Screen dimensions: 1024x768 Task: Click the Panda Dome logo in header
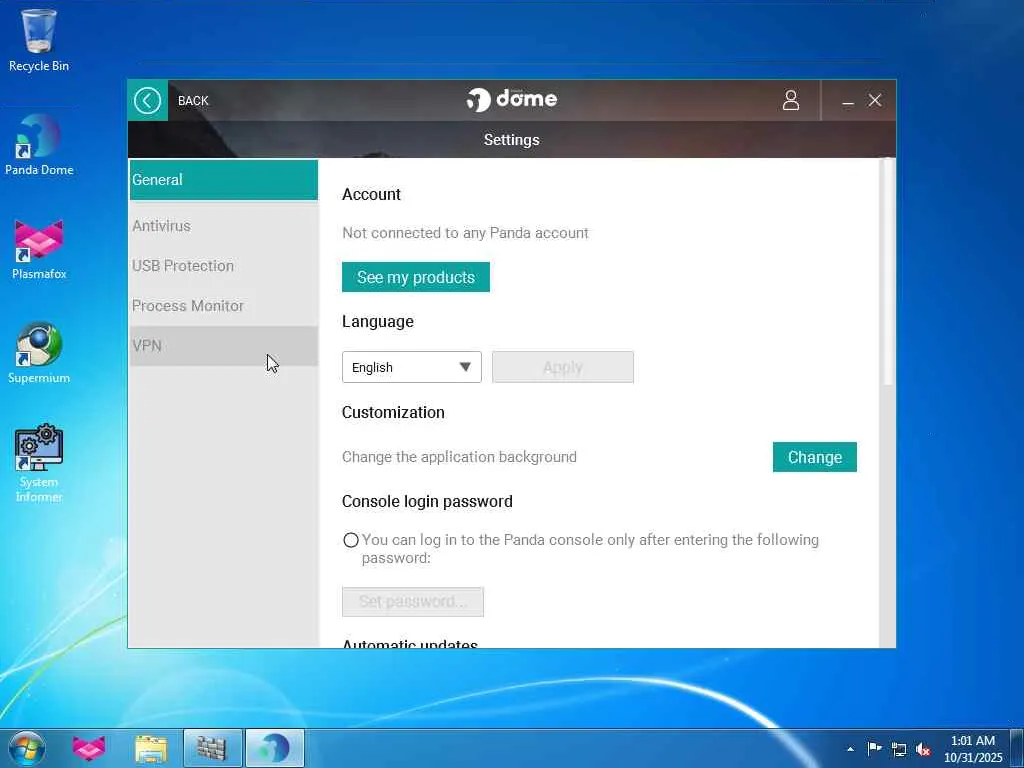click(x=511, y=99)
